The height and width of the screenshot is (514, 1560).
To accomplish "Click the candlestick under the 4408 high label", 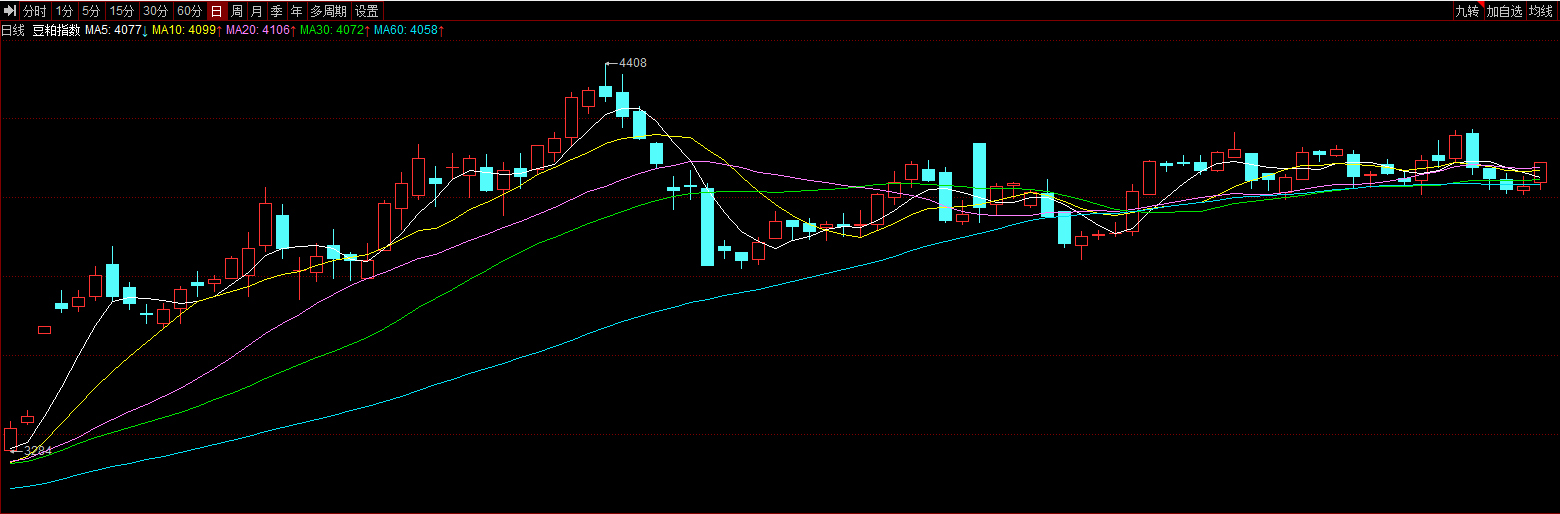I will (605, 92).
